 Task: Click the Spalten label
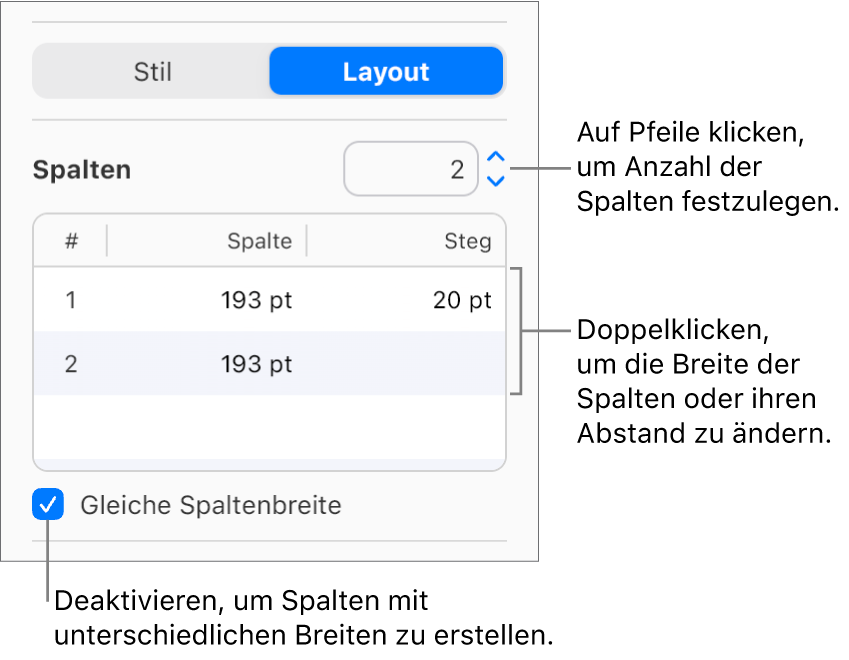81,169
